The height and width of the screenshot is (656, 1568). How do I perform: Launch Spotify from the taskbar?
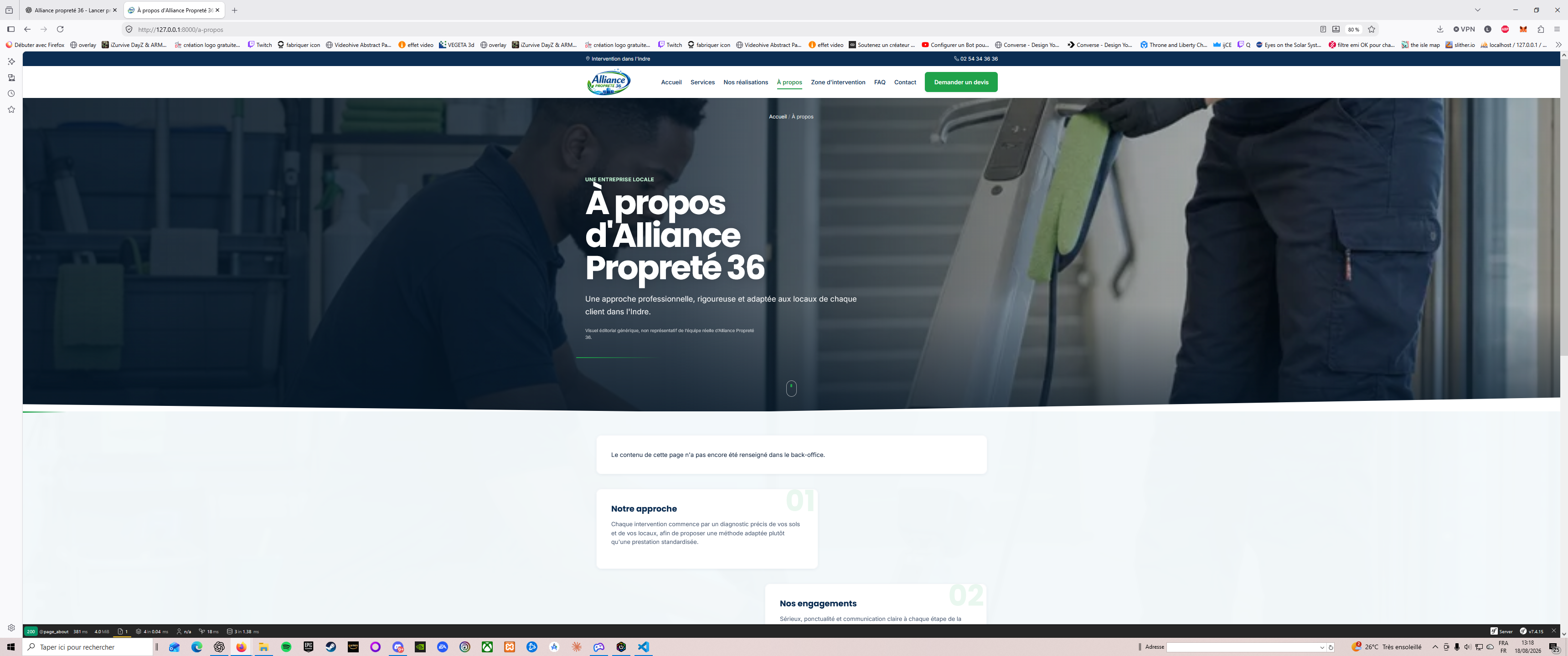click(286, 647)
